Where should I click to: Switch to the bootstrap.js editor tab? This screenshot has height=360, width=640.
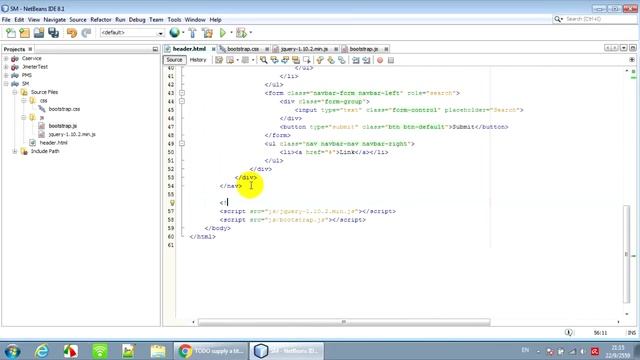[364, 49]
